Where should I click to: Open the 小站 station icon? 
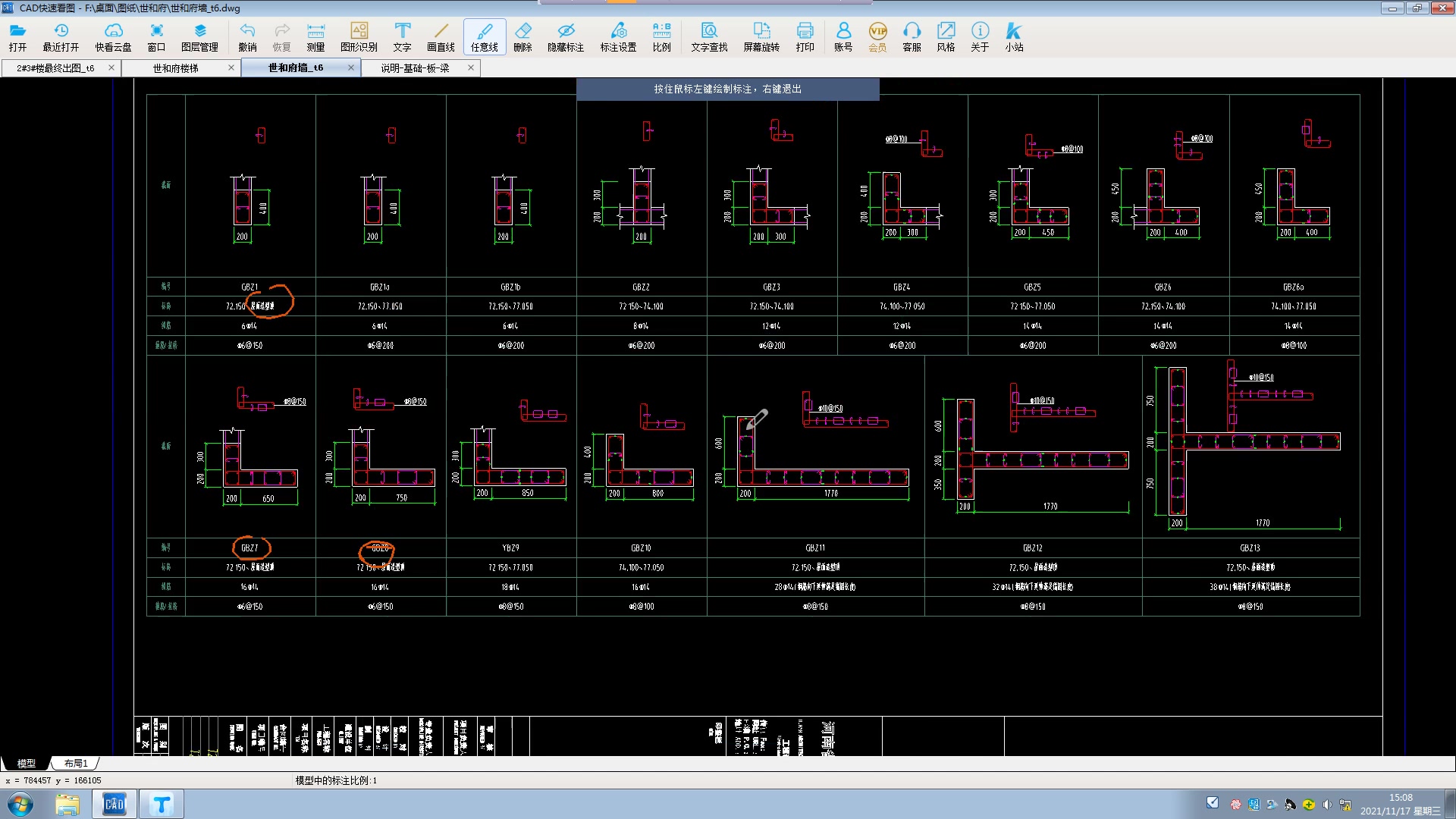pyautogui.click(x=1014, y=36)
